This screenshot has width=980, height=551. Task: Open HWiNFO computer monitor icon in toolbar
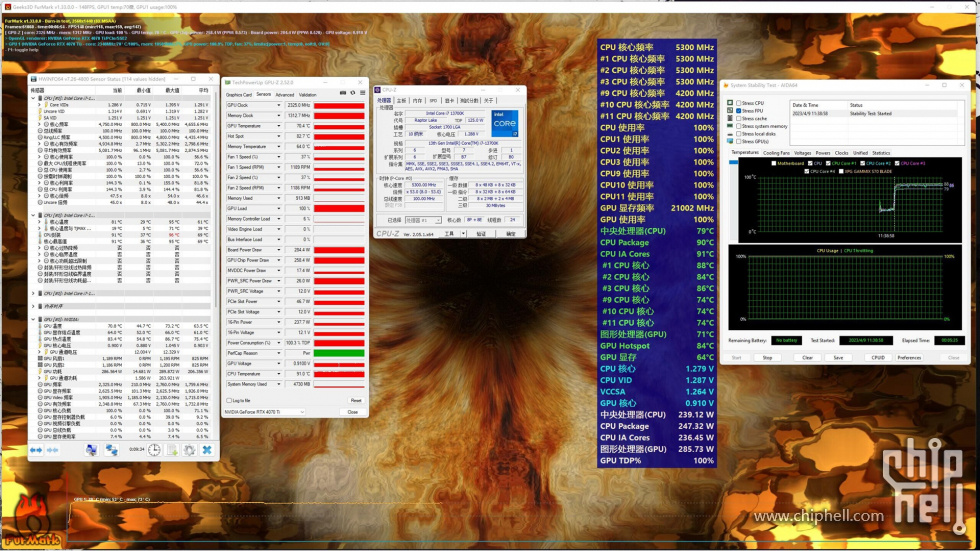tap(91, 450)
